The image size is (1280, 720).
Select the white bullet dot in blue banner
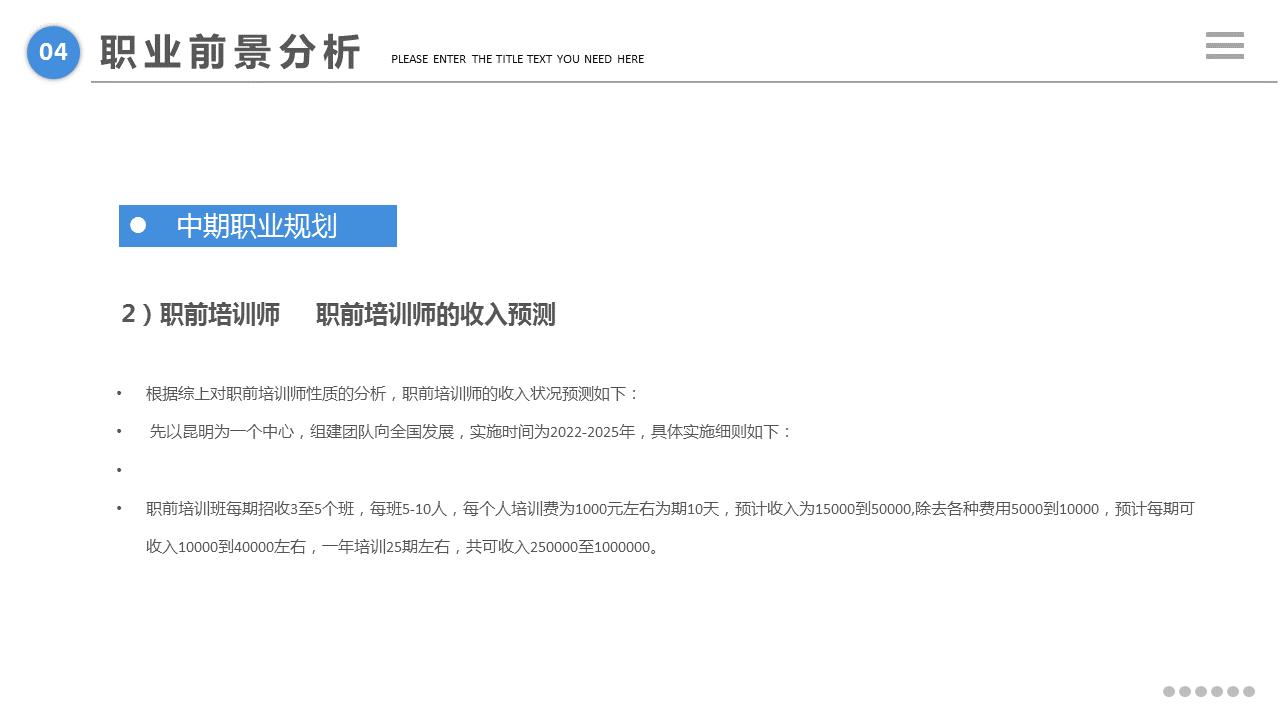(140, 226)
